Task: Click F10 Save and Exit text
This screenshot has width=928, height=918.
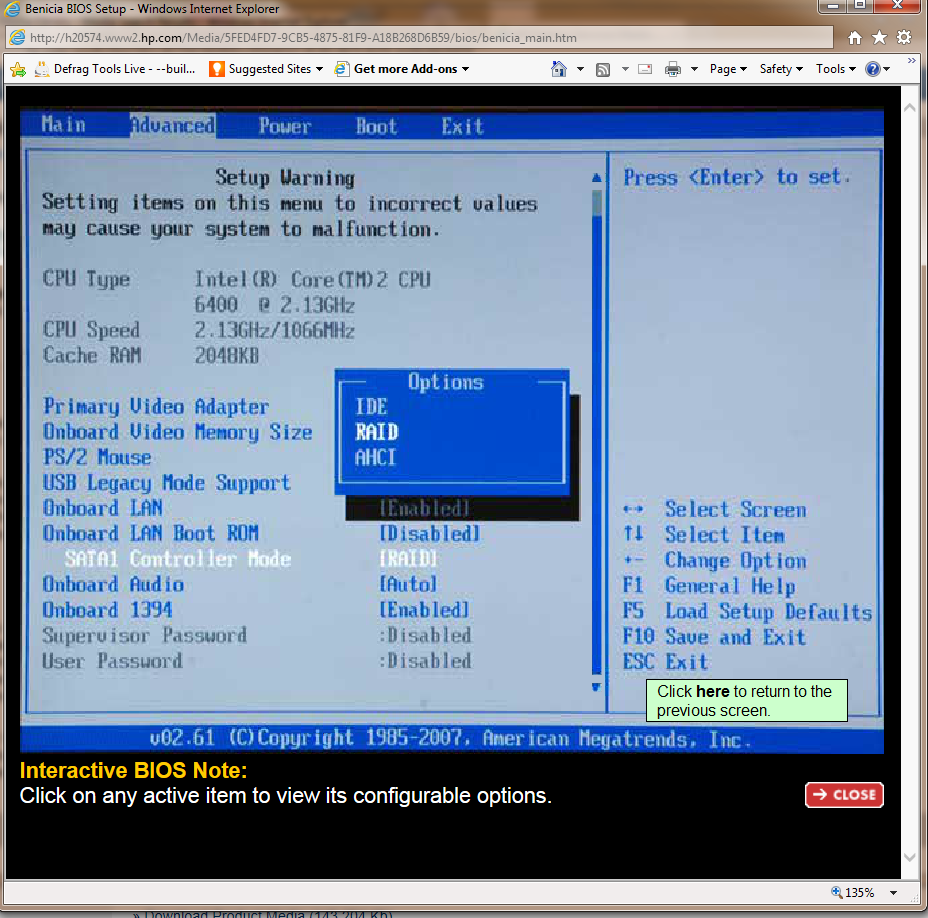Action: (714, 637)
